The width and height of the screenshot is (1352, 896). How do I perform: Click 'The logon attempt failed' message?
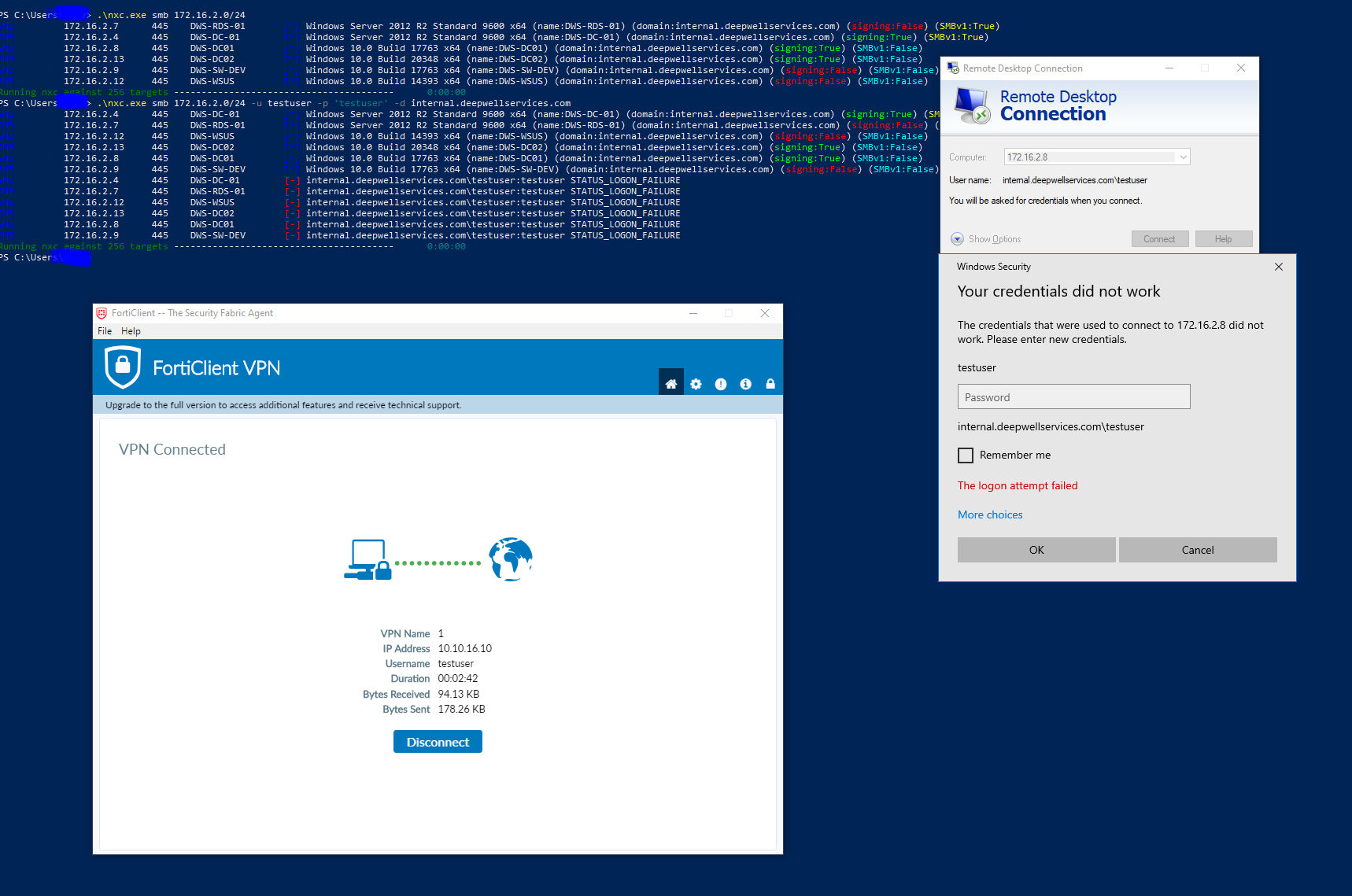pos(1018,485)
